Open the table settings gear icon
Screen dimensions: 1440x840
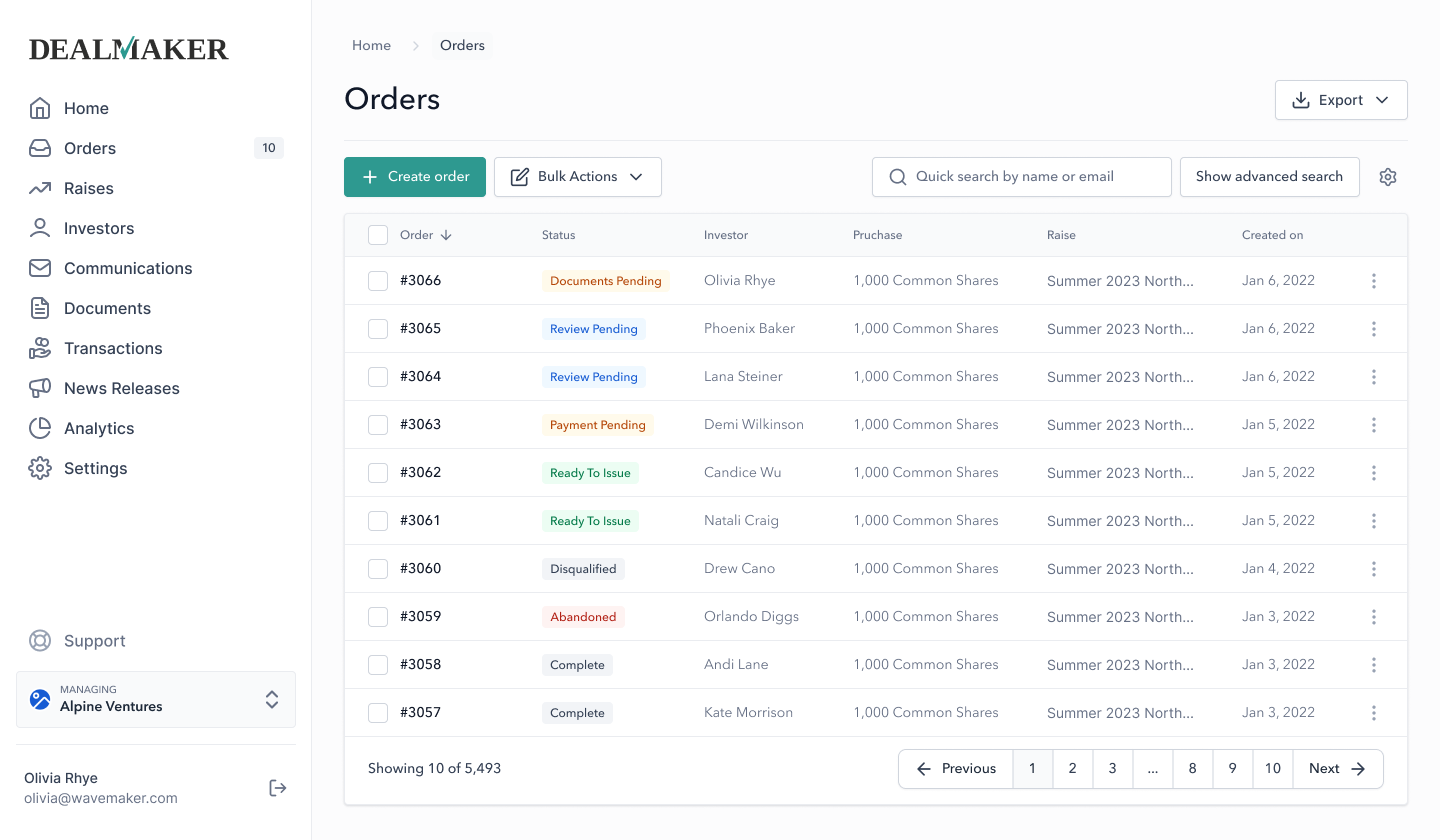coord(1388,176)
